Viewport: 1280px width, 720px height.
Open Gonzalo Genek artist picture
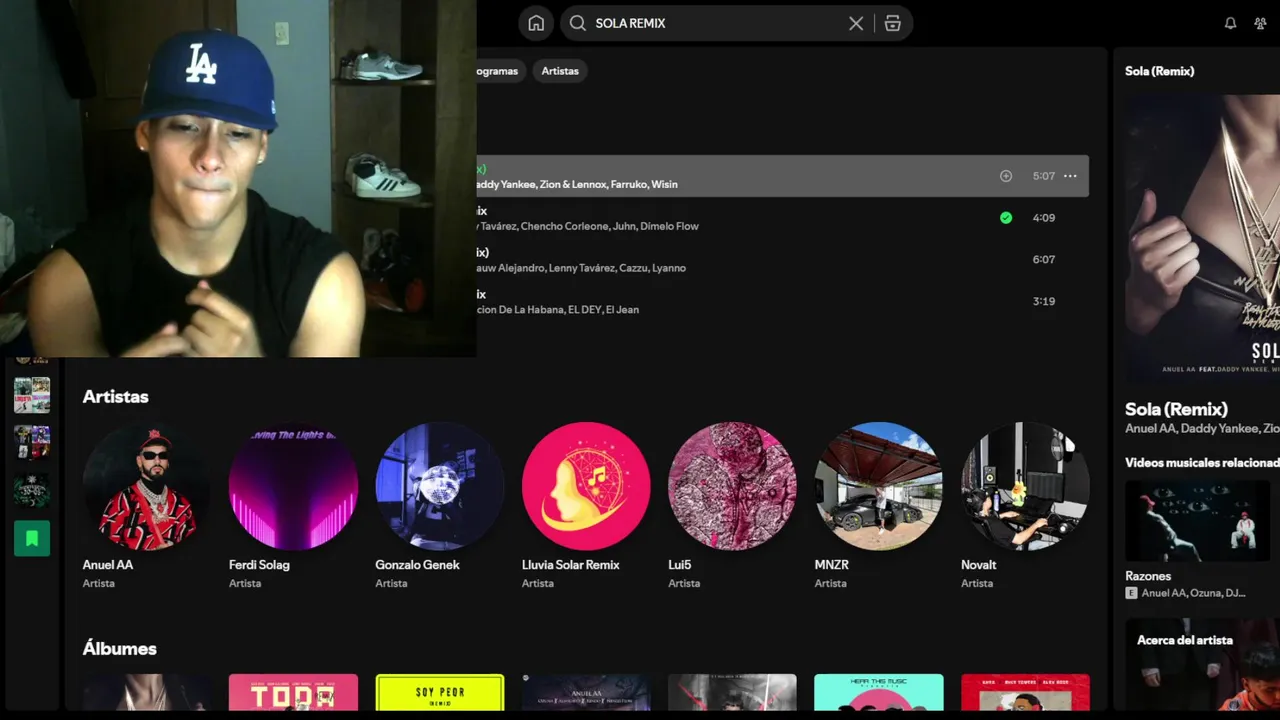439,486
